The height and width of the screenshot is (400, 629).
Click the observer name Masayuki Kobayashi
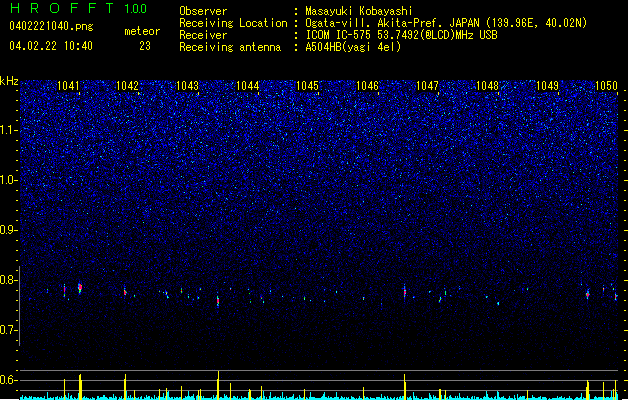pyautogui.click(x=359, y=11)
